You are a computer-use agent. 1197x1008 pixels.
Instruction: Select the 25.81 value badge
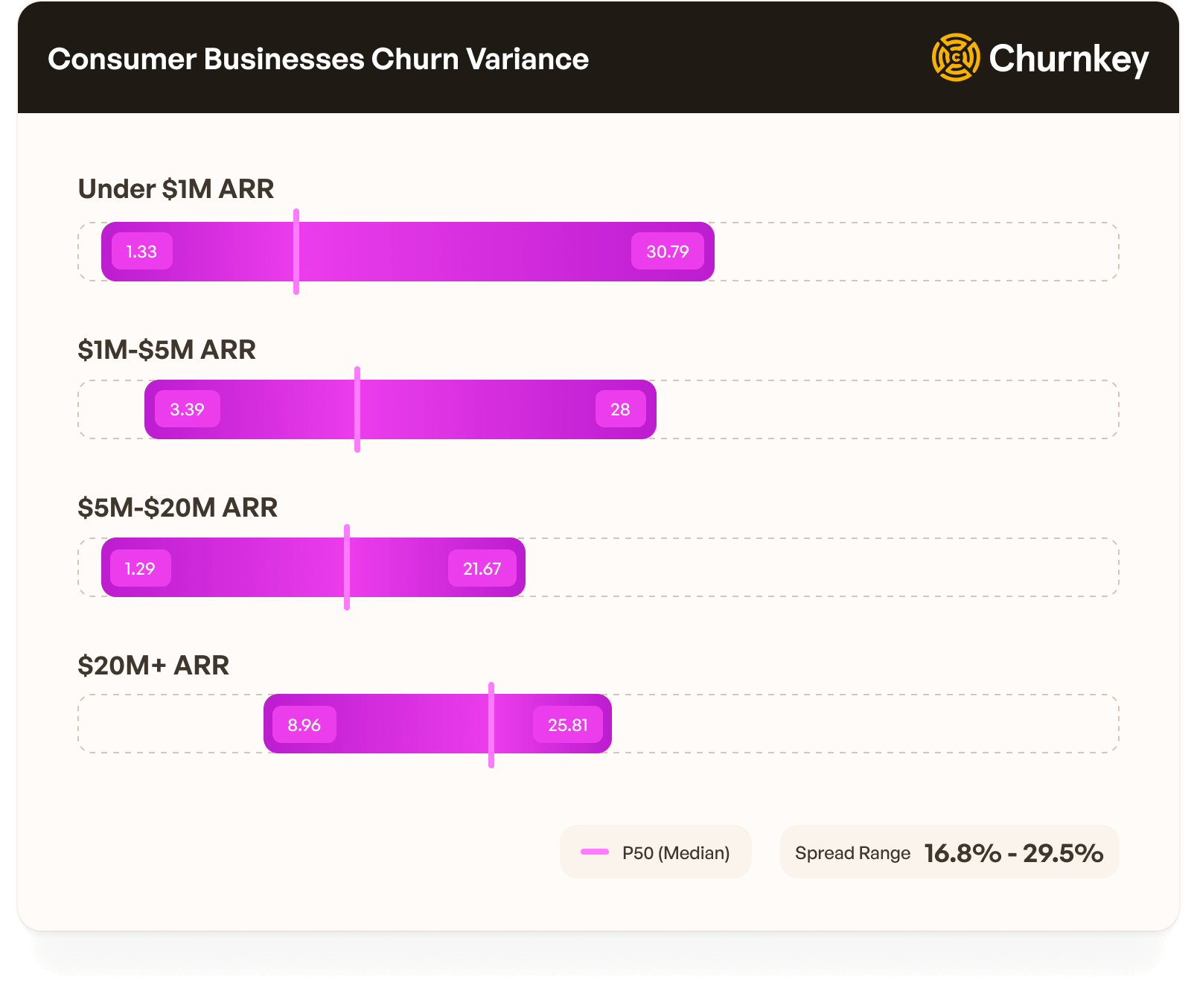click(567, 725)
